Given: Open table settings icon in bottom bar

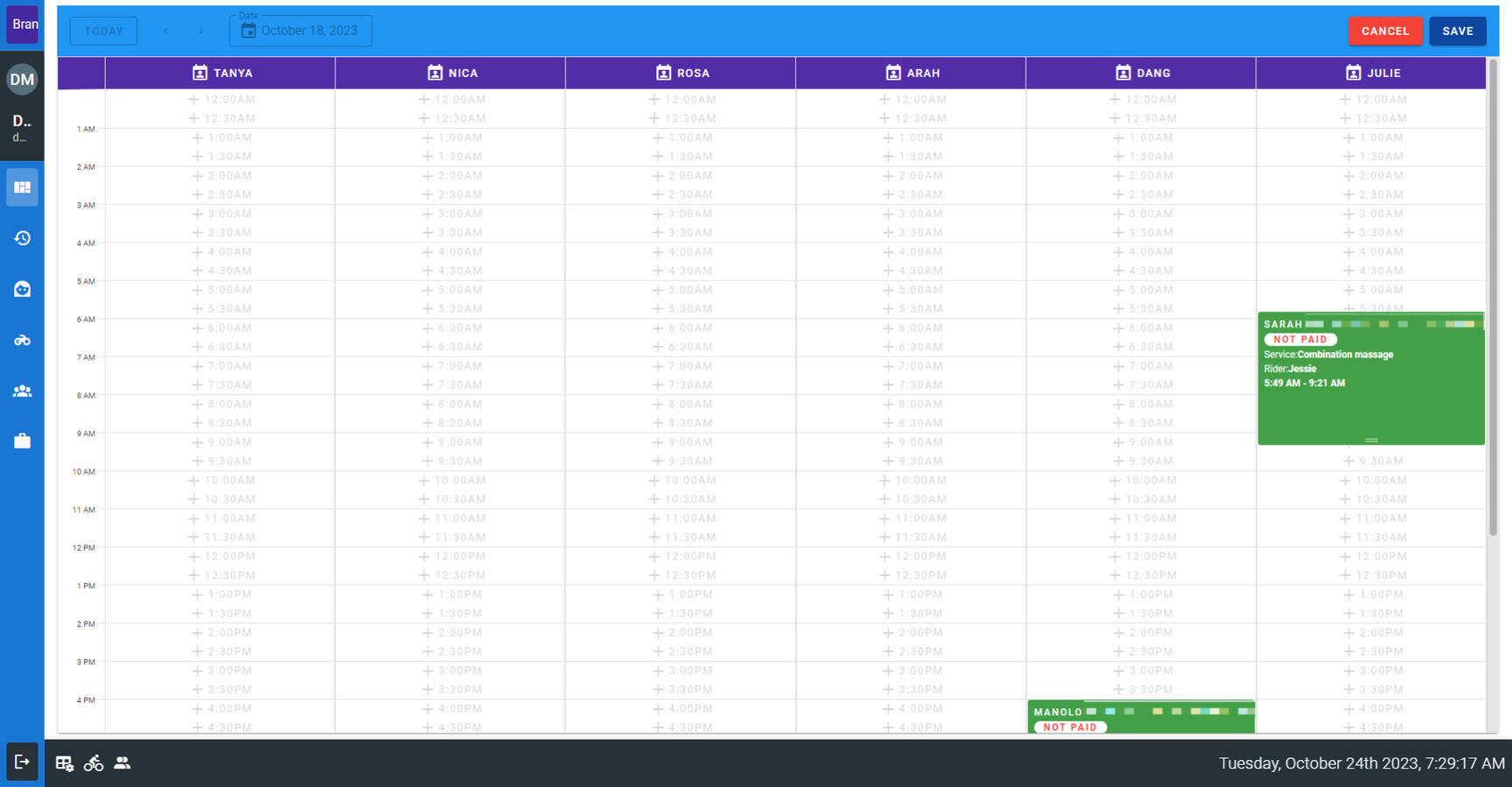Looking at the screenshot, I should click(x=64, y=763).
